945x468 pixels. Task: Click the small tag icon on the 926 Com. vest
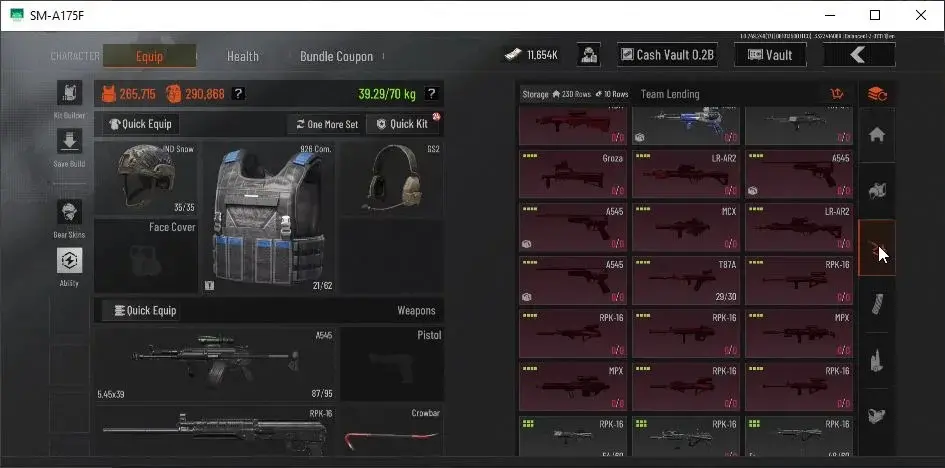pos(209,285)
